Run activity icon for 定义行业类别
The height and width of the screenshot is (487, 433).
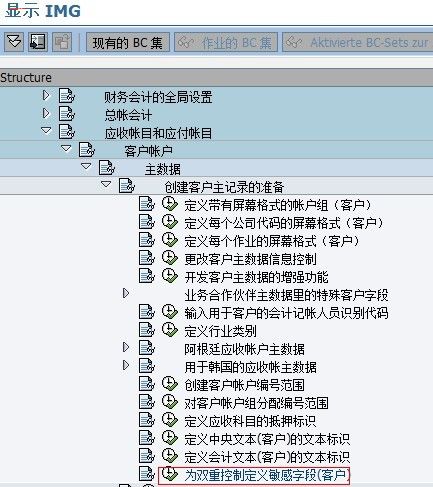pyautogui.click(x=170, y=330)
